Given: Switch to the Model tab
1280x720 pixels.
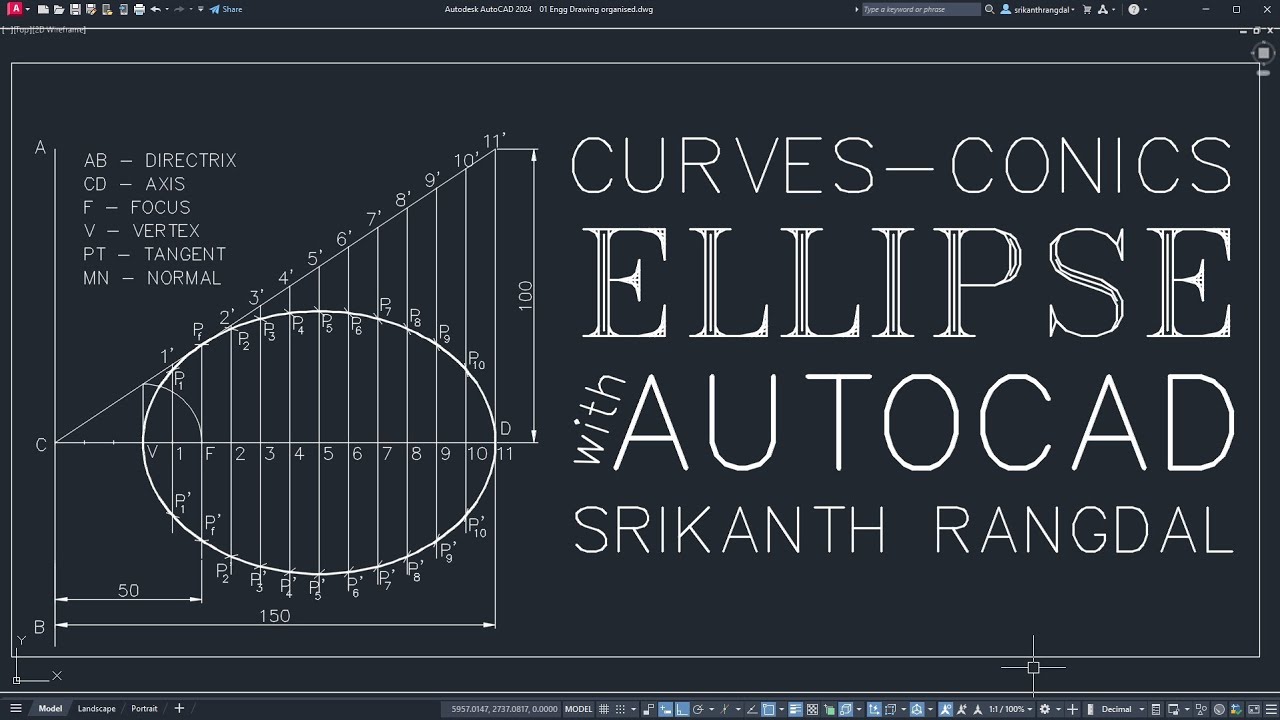Looking at the screenshot, I should (50, 708).
